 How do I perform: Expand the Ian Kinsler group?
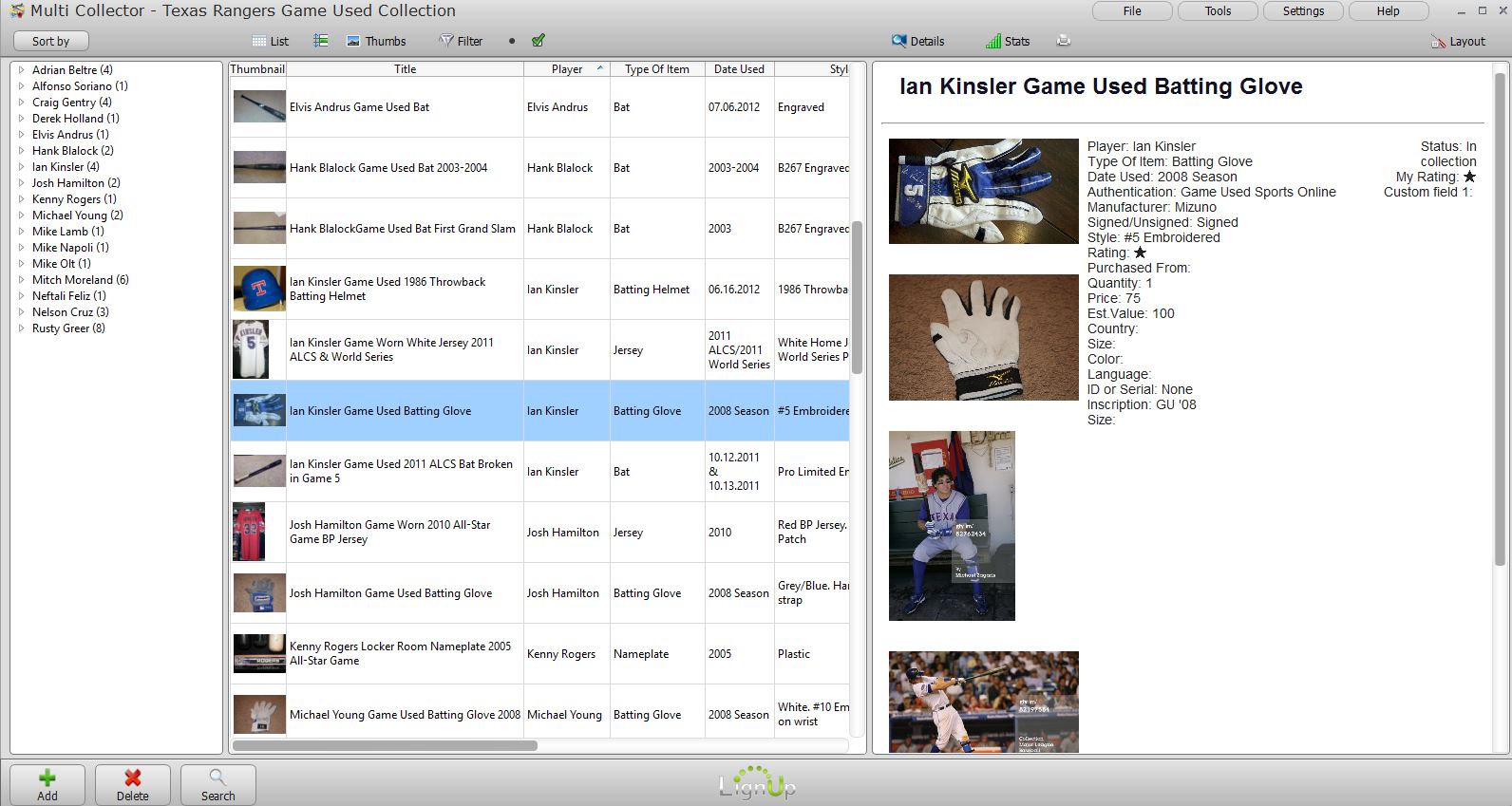point(22,167)
